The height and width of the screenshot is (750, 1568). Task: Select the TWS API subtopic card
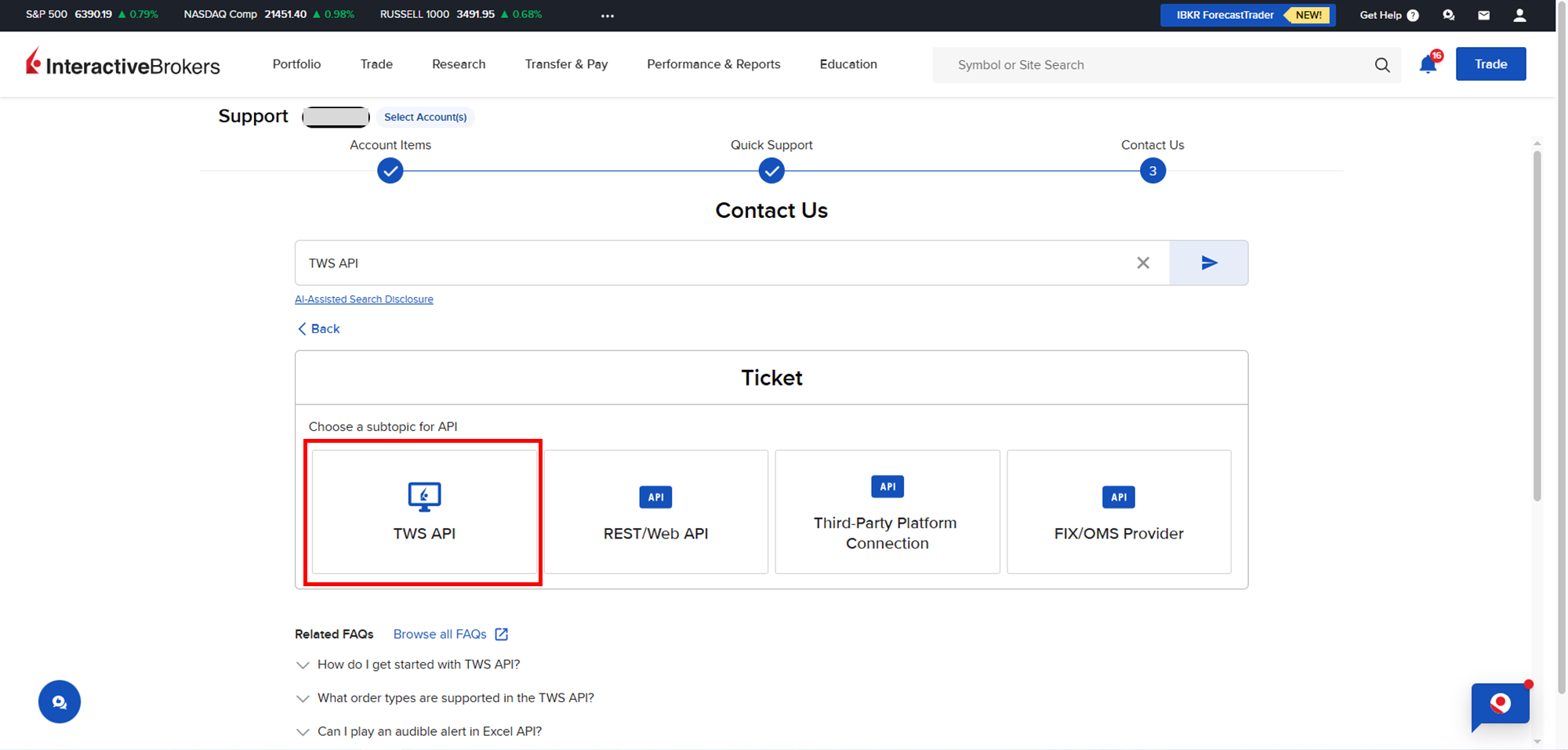(424, 512)
